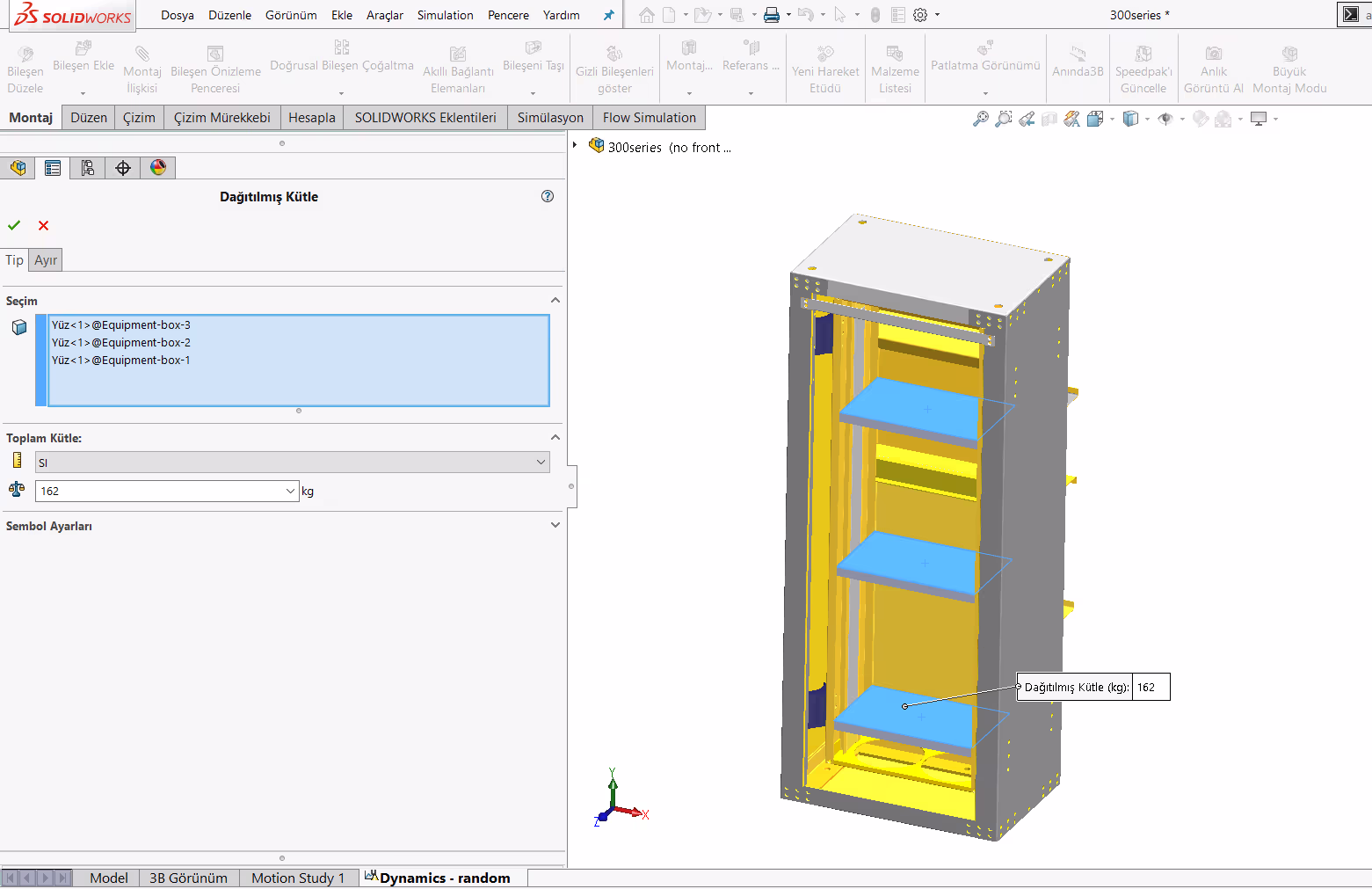Switch to the Flow Simulation ribbon tab
1372x889 pixels.
tap(650, 118)
